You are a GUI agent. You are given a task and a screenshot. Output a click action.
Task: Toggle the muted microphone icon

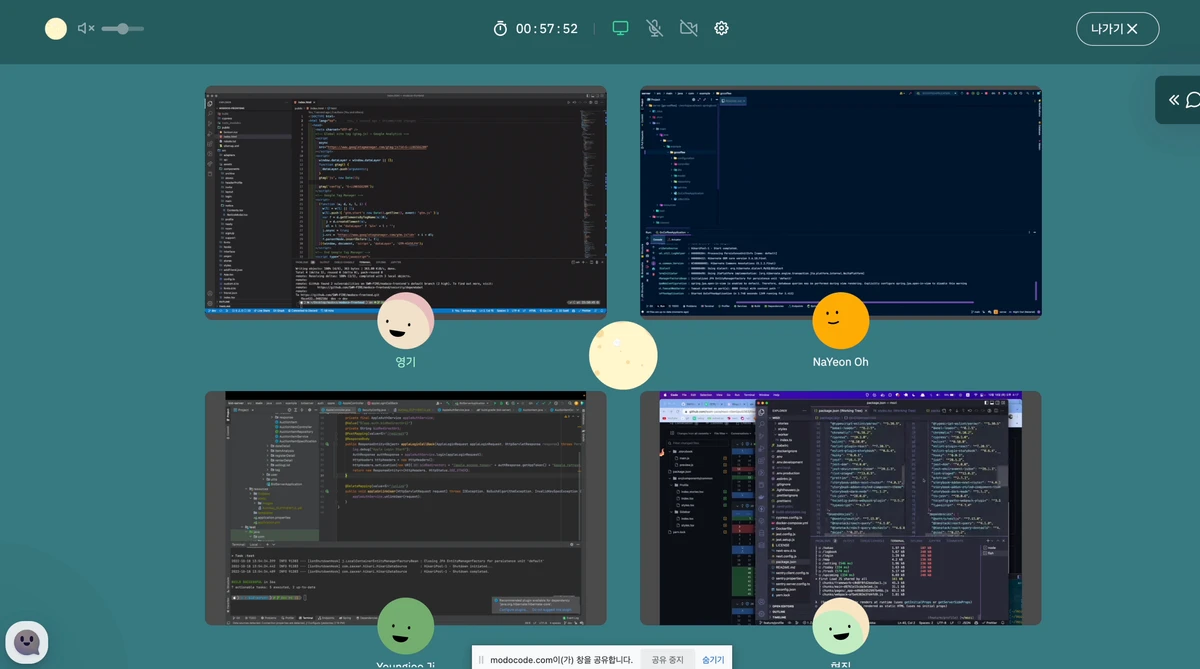click(x=654, y=28)
